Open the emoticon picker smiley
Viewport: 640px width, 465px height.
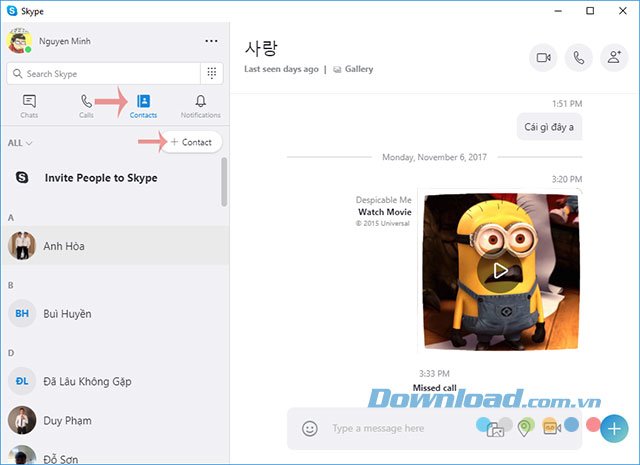point(310,428)
